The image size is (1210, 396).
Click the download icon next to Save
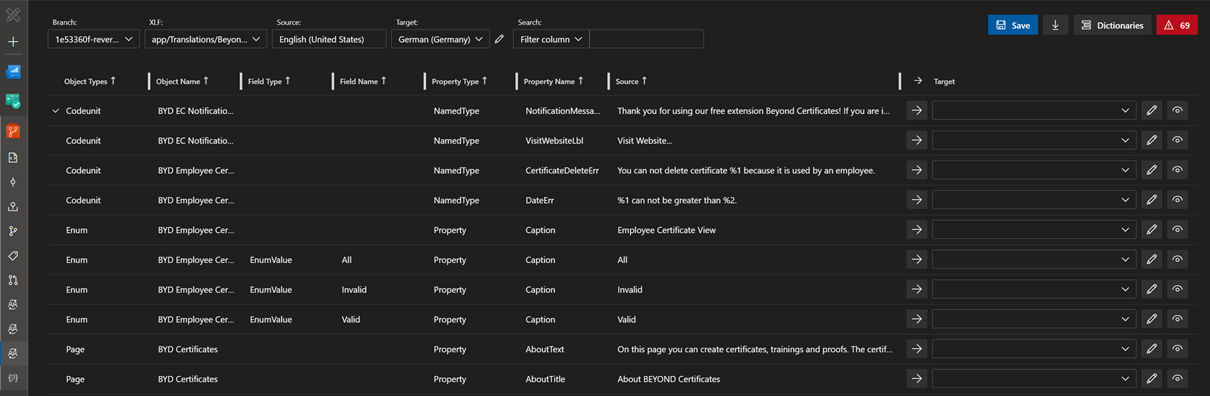point(1055,25)
